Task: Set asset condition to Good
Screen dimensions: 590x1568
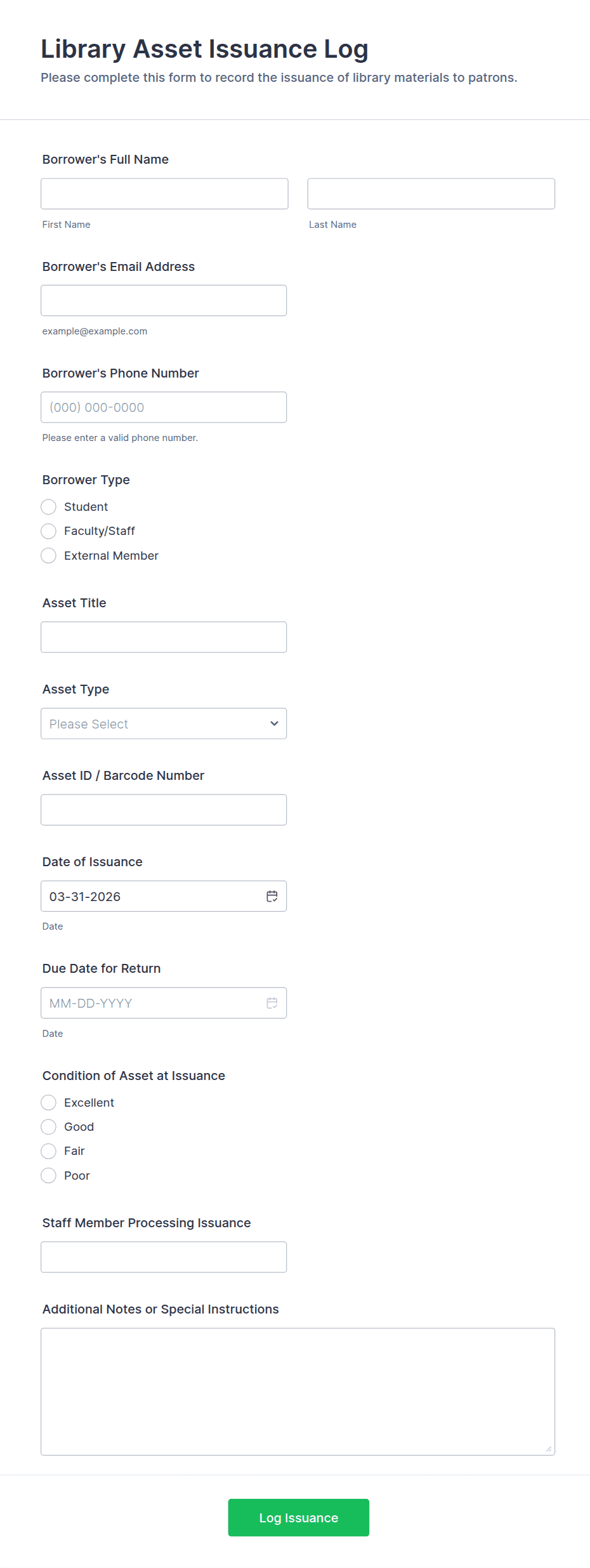Action: pyautogui.click(x=49, y=1126)
